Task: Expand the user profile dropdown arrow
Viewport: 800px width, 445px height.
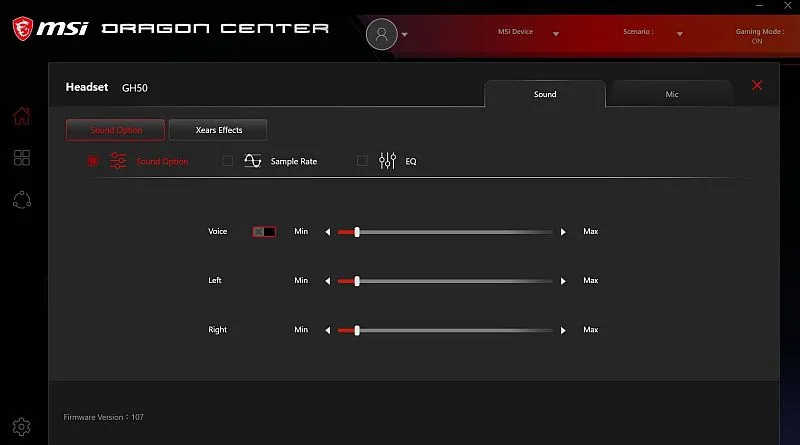Action: pos(405,35)
